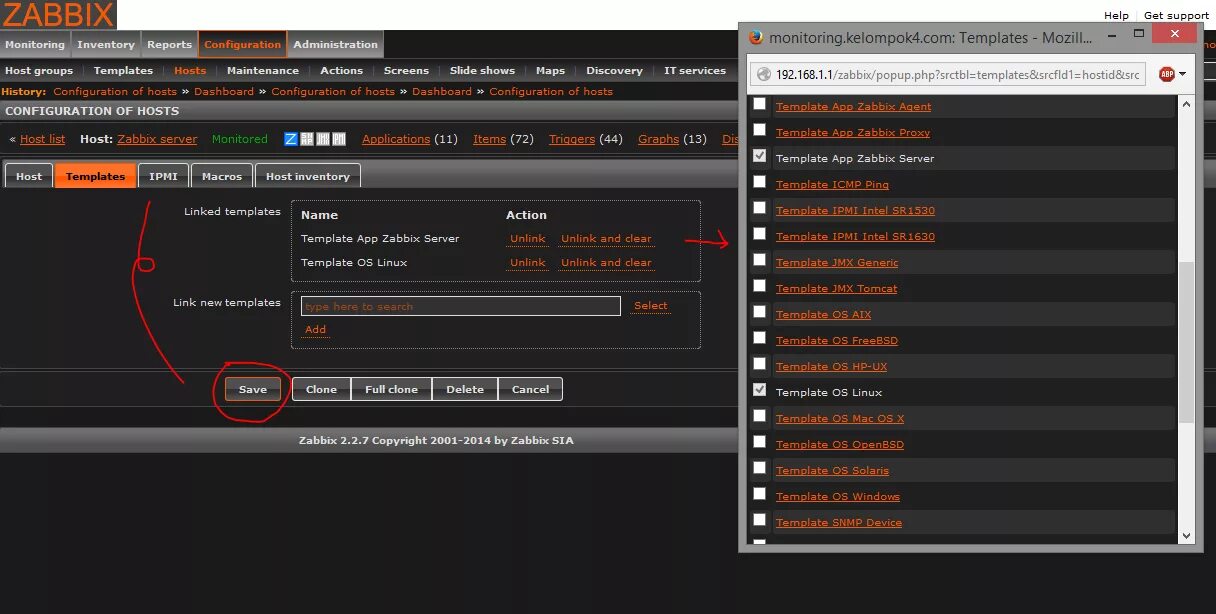Open the Templates submenu item
The height and width of the screenshot is (614, 1216).
pos(123,71)
